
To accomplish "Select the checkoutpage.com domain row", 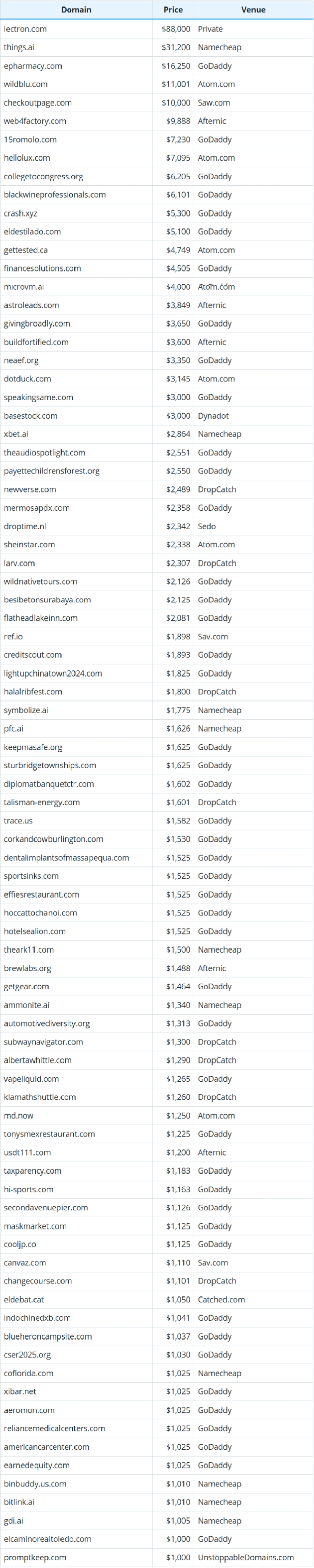I will click(x=38, y=103).
